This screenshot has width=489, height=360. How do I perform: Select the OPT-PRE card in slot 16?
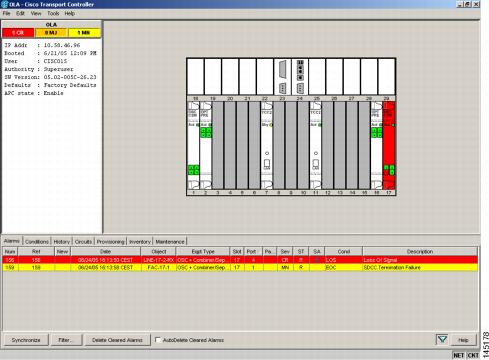(377, 146)
